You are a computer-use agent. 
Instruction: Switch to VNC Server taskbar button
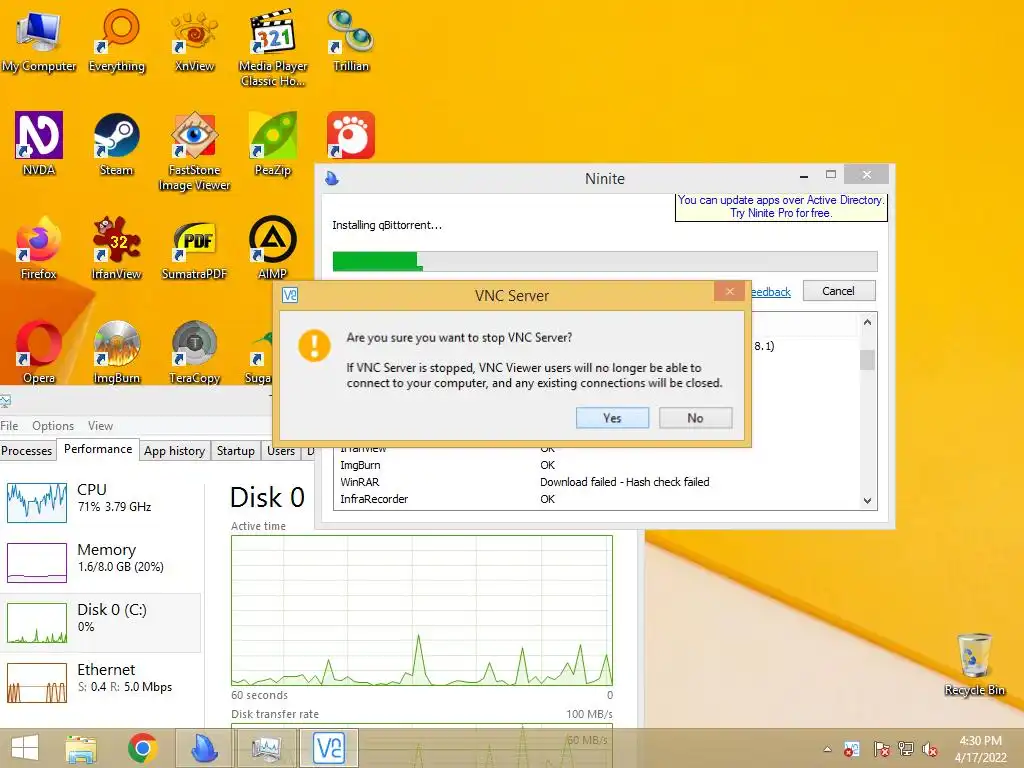328,748
